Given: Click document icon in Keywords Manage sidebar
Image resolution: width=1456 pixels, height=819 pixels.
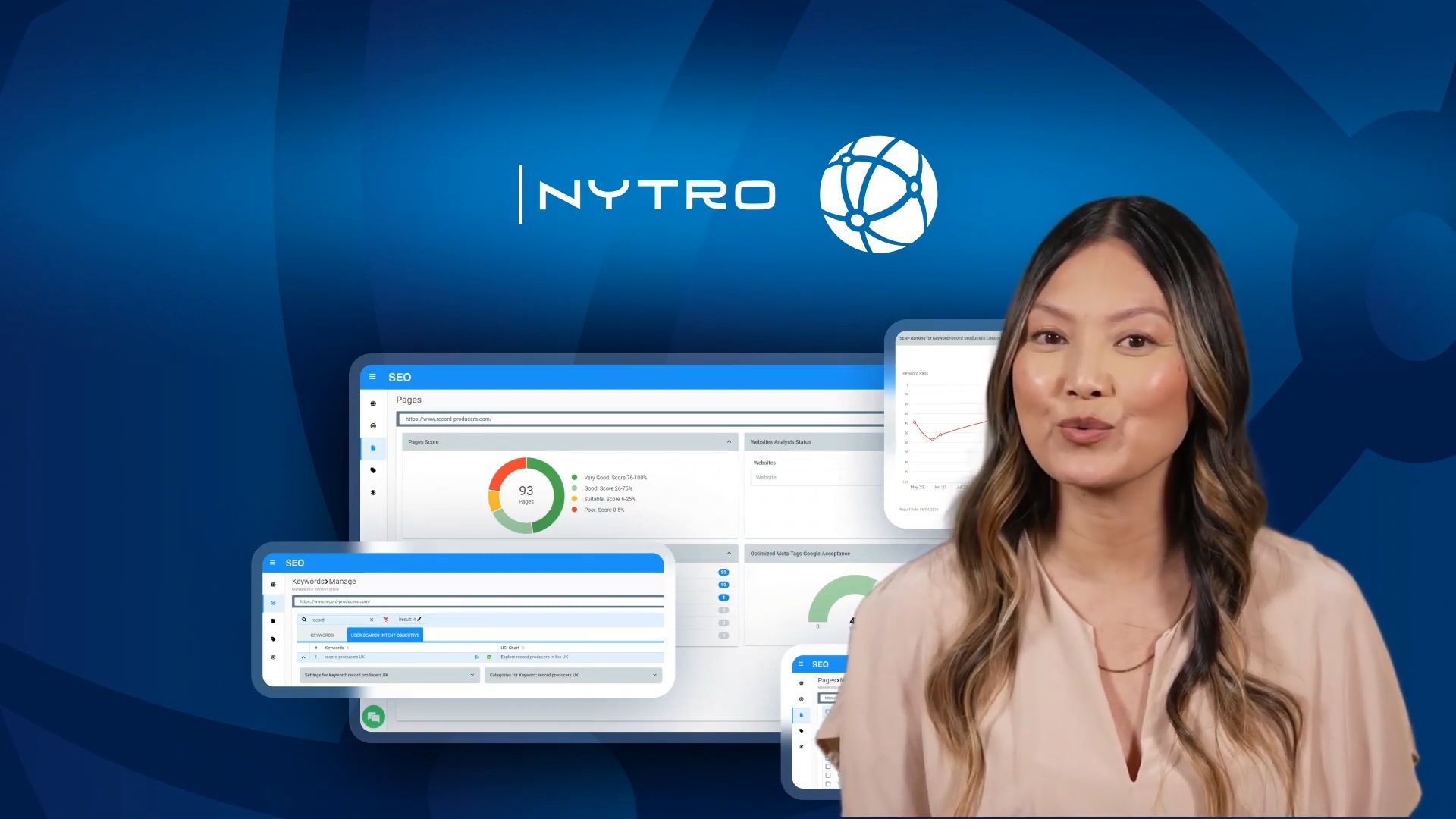Looking at the screenshot, I should pyautogui.click(x=273, y=621).
